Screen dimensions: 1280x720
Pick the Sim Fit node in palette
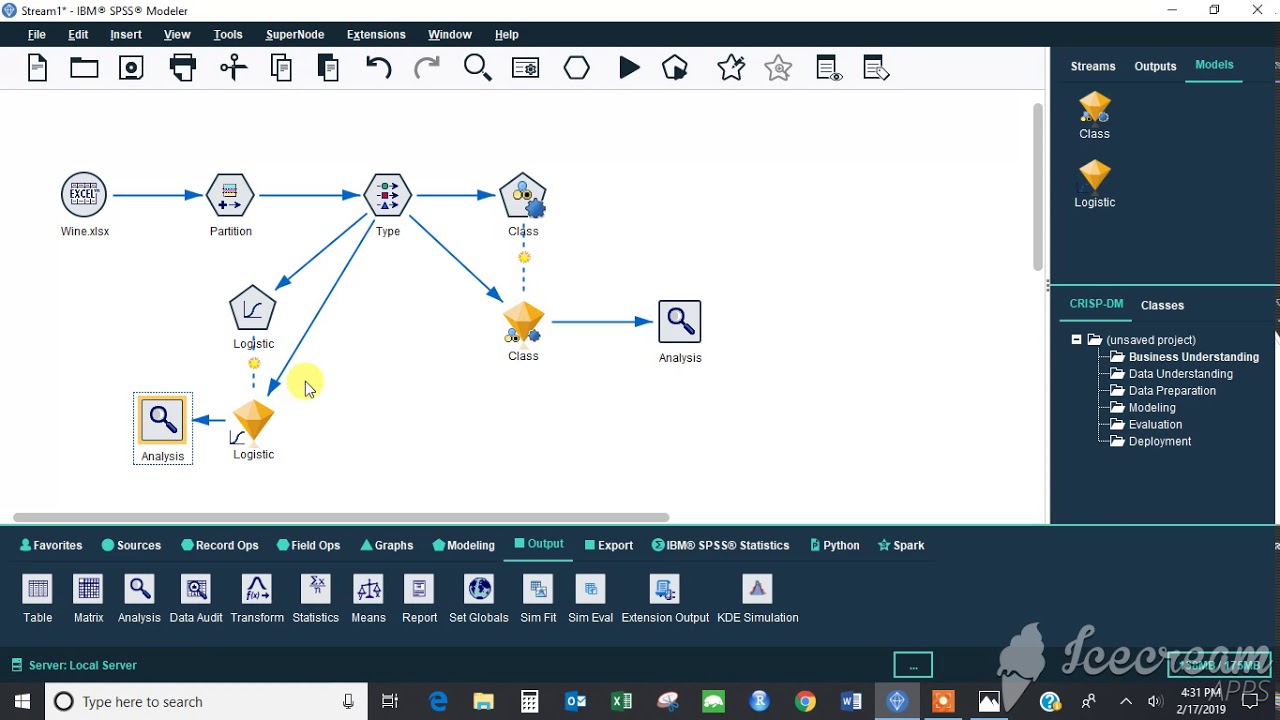(538, 598)
